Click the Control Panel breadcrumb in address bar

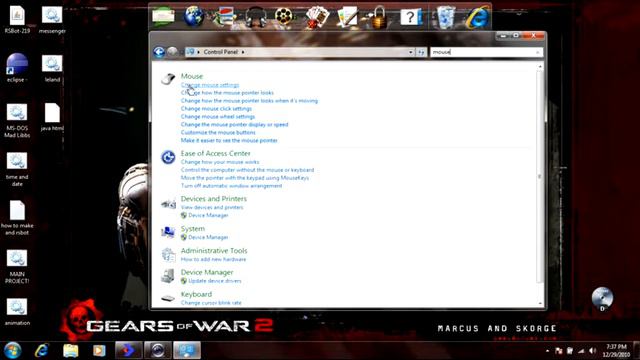(x=220, y=52)
